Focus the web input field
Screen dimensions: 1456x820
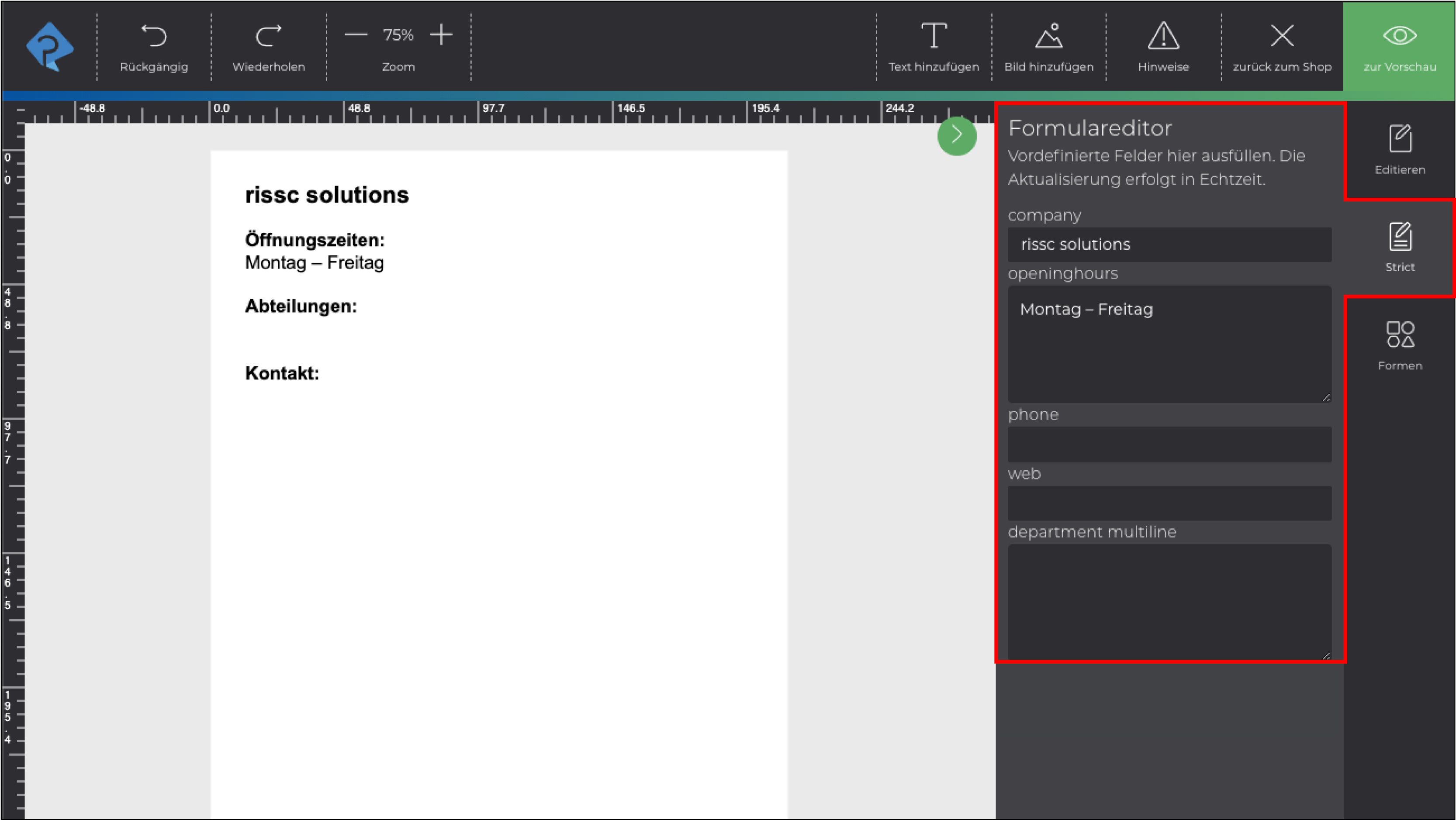point(1169,503)
